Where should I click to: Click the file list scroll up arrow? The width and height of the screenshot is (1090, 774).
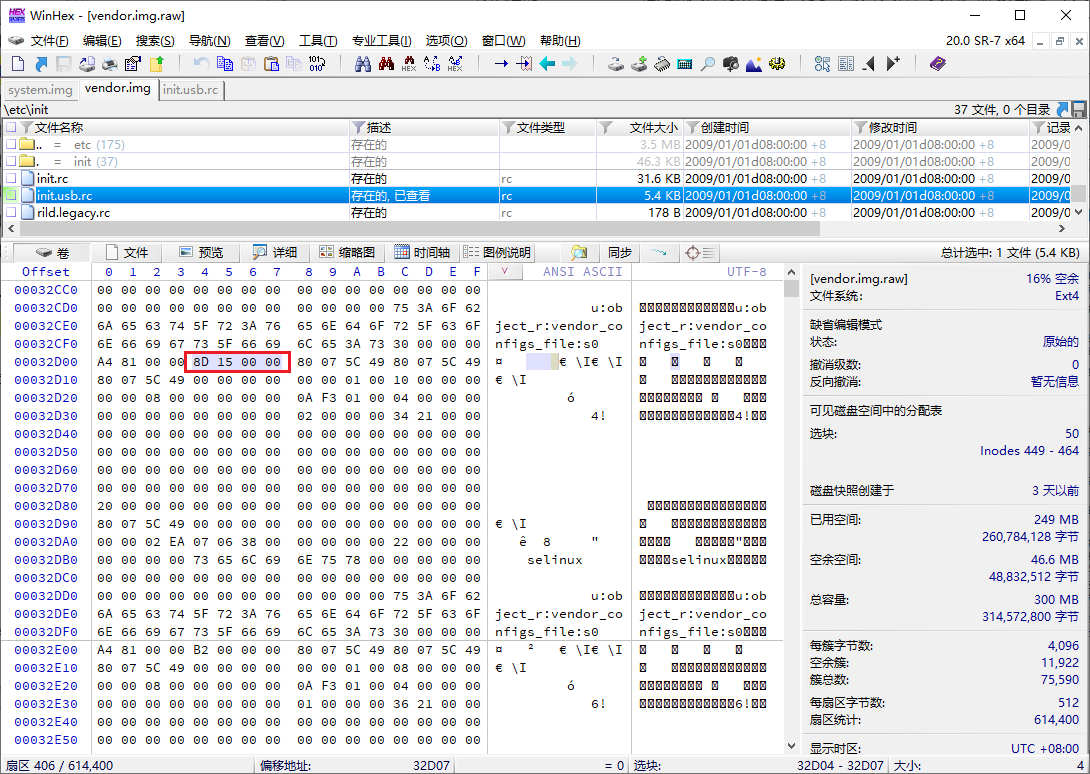pyautogui.click(x=1078, y=128)
